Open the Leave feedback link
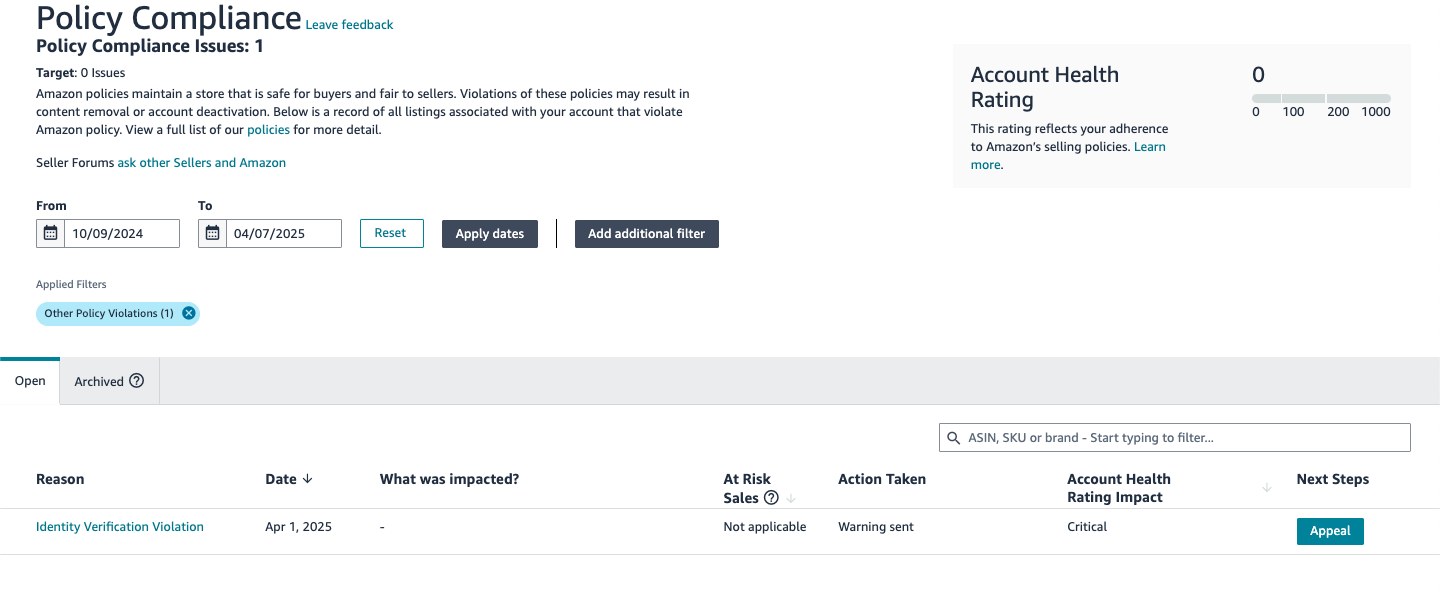Screen dimensions: 1440x601 (349, 25)
